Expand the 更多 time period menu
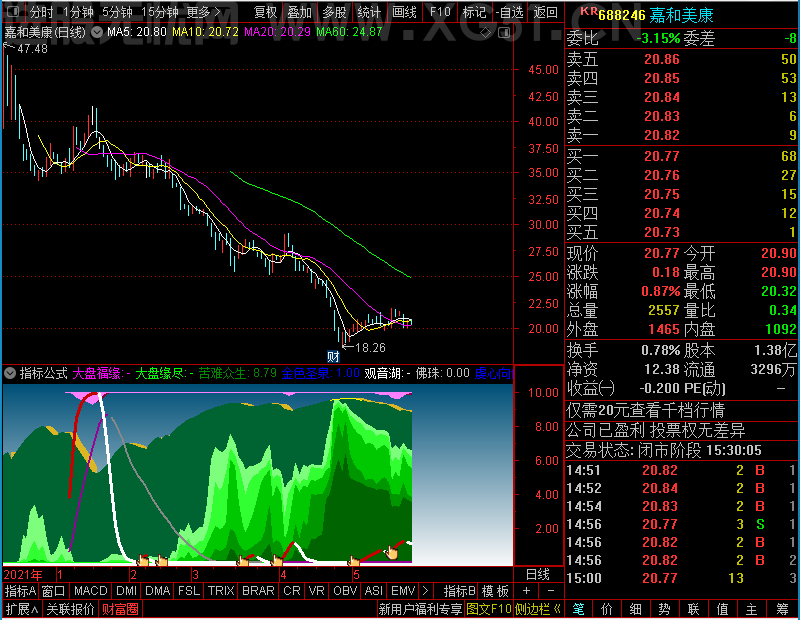Image resolution: width=800 pixels, height=620 pixels. coord(204,12)
